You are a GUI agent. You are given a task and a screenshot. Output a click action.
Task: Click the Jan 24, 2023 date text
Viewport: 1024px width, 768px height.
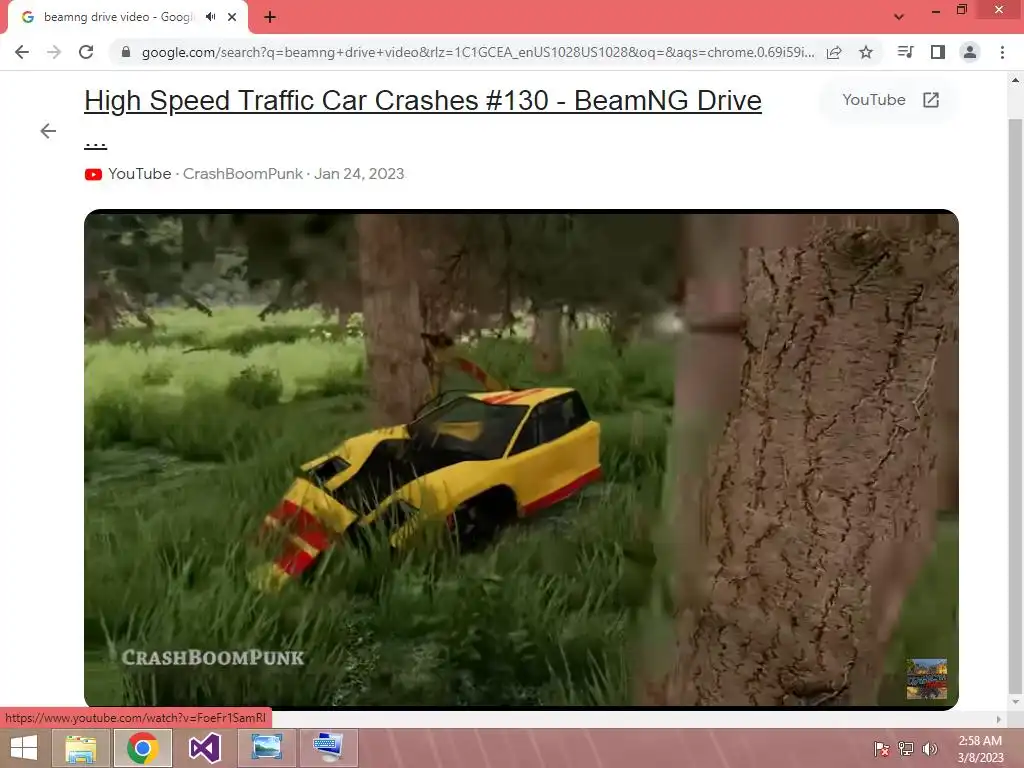[359, 174]
